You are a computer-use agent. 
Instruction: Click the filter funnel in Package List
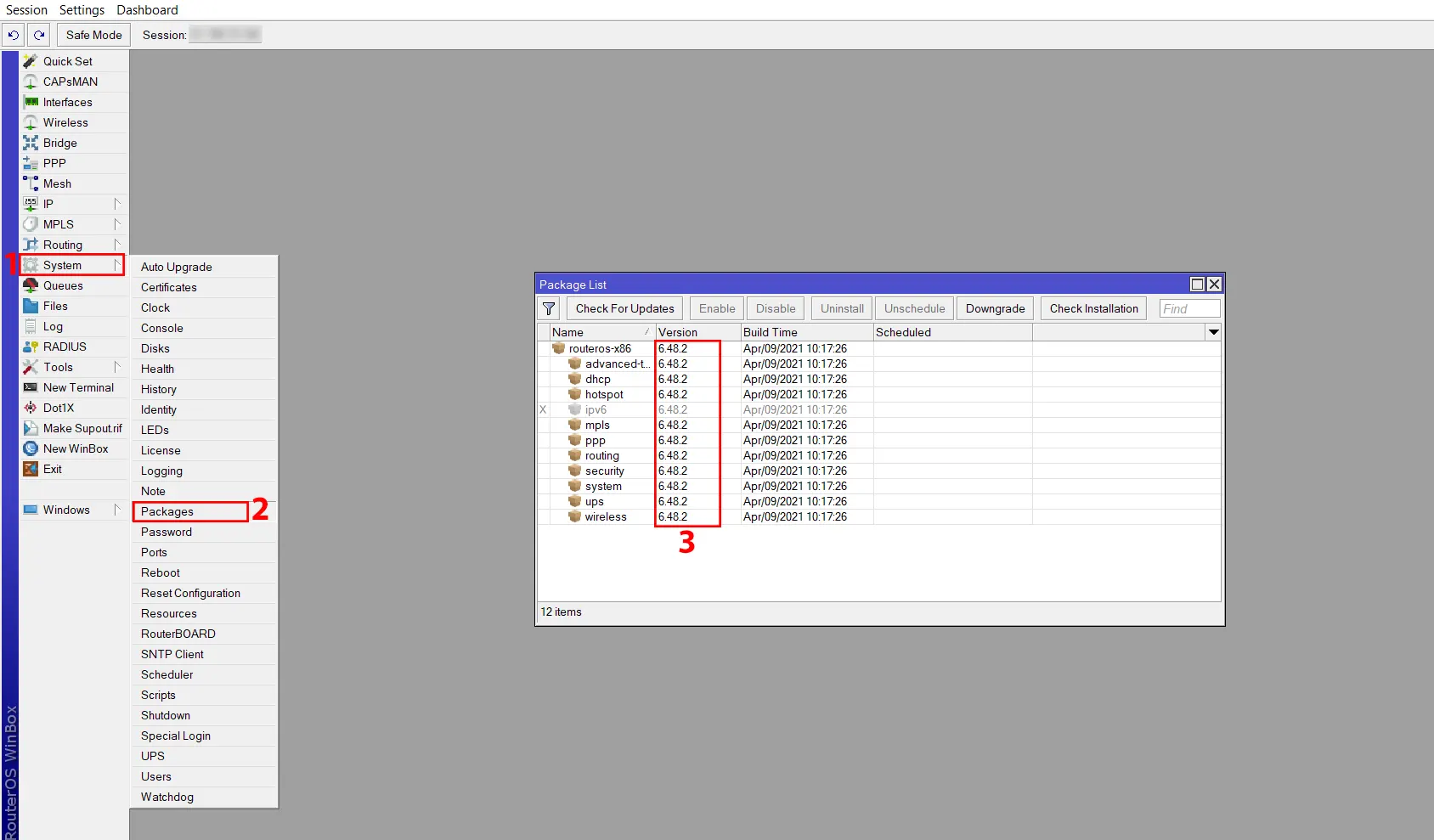[x=549, y=308]
